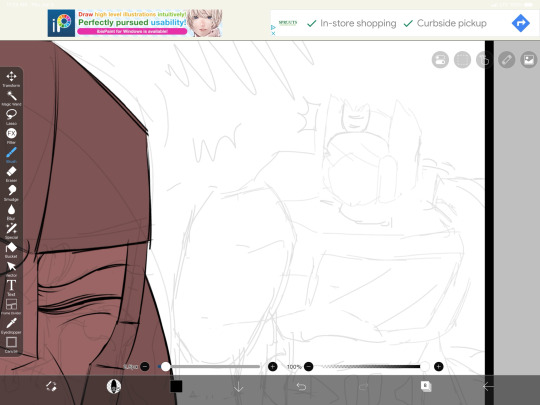Select the Bucket fill tool
This screenshot has width=540, height=405.
click(11, 250)
